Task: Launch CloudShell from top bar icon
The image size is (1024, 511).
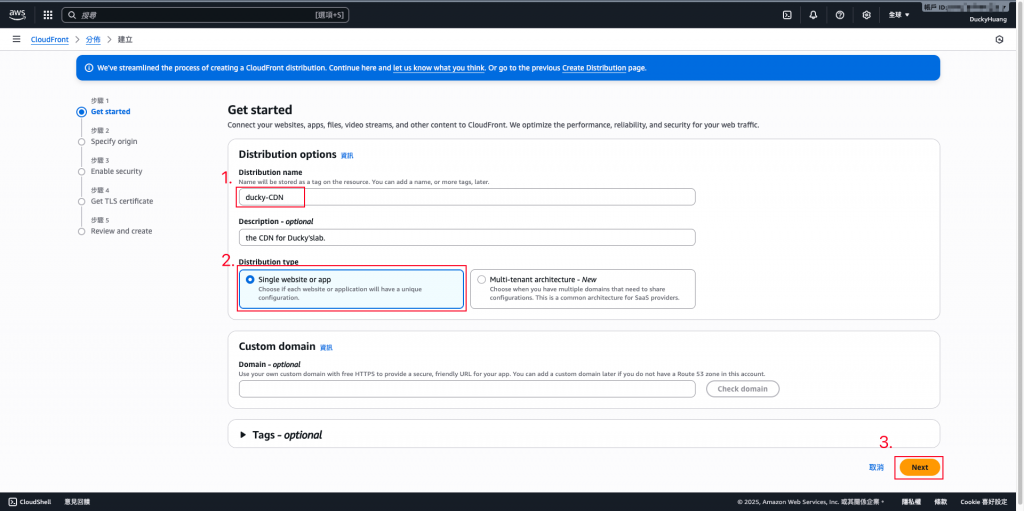Action: click(787, 14)
